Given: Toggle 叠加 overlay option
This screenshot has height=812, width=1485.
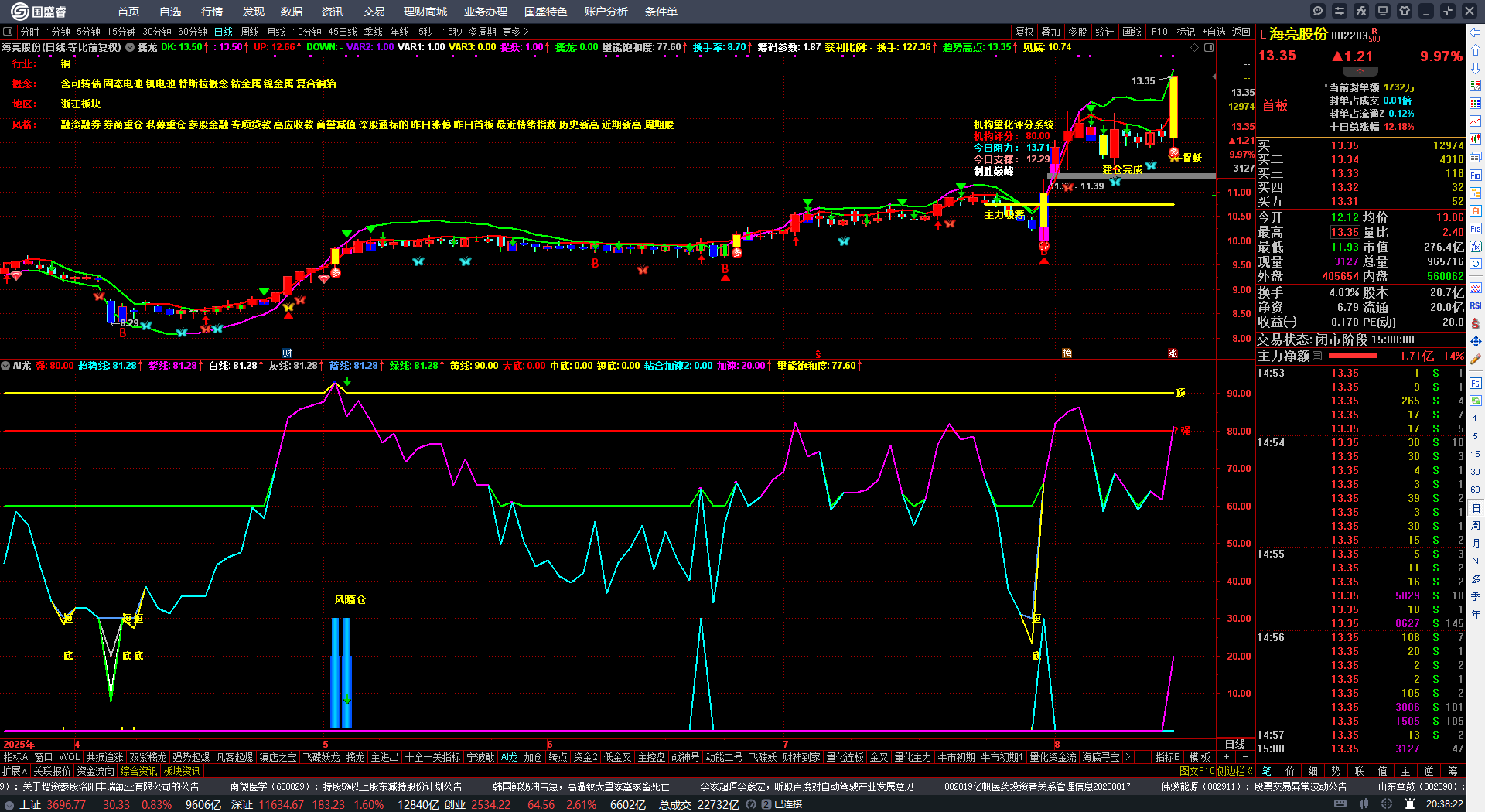Looking at the screenshot, I should pyautogui.click(x=1050, y=32).
